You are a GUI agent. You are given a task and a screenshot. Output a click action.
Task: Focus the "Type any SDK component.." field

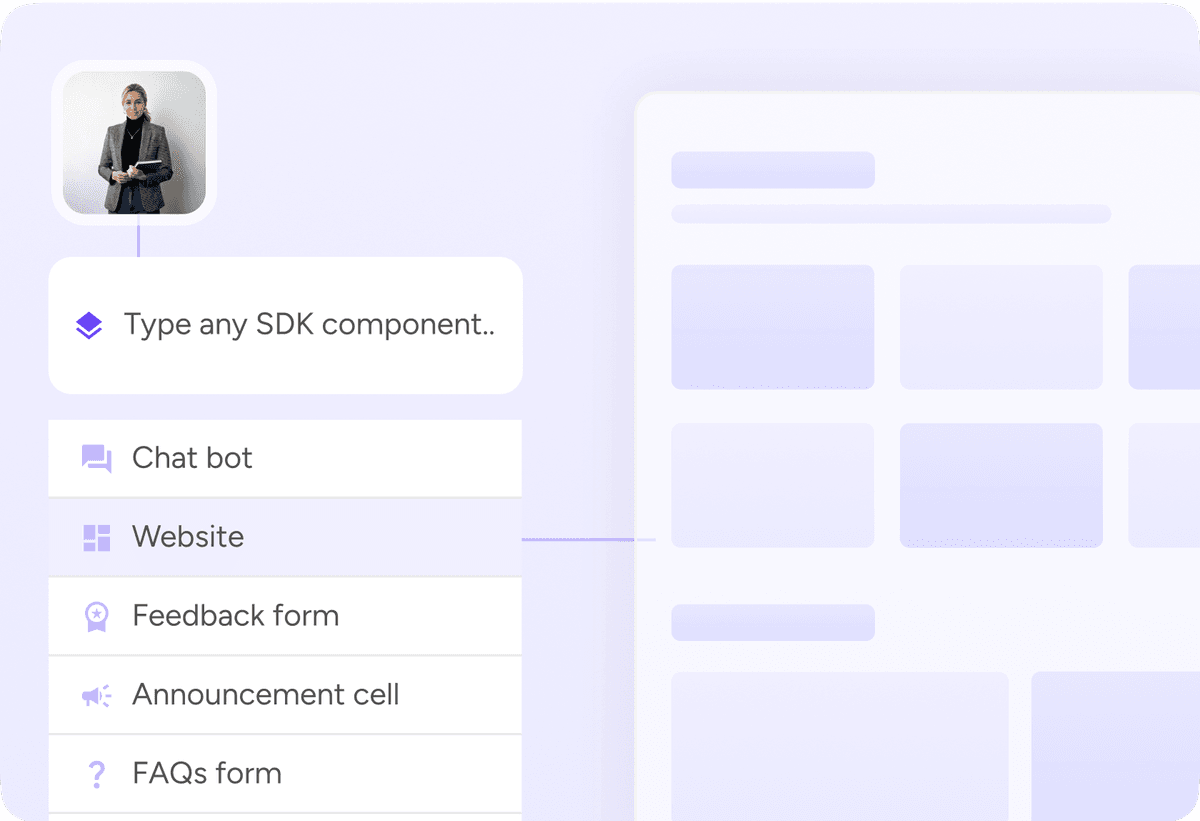point(309,325)
